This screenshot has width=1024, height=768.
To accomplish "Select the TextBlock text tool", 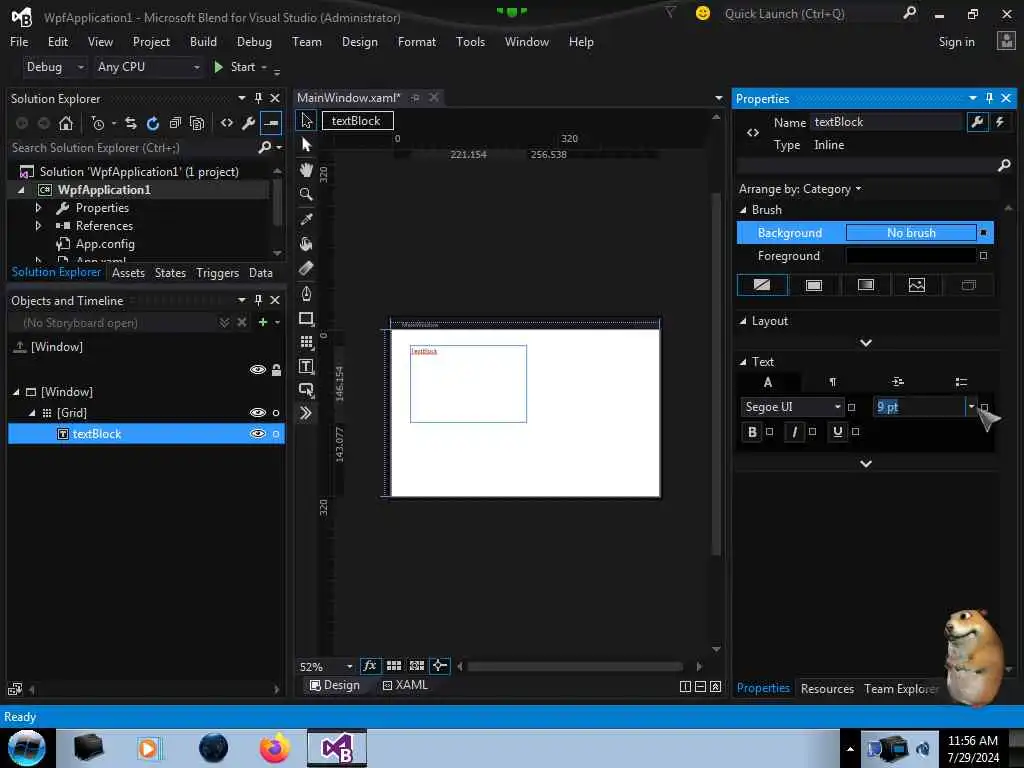I will pos(306,366).
